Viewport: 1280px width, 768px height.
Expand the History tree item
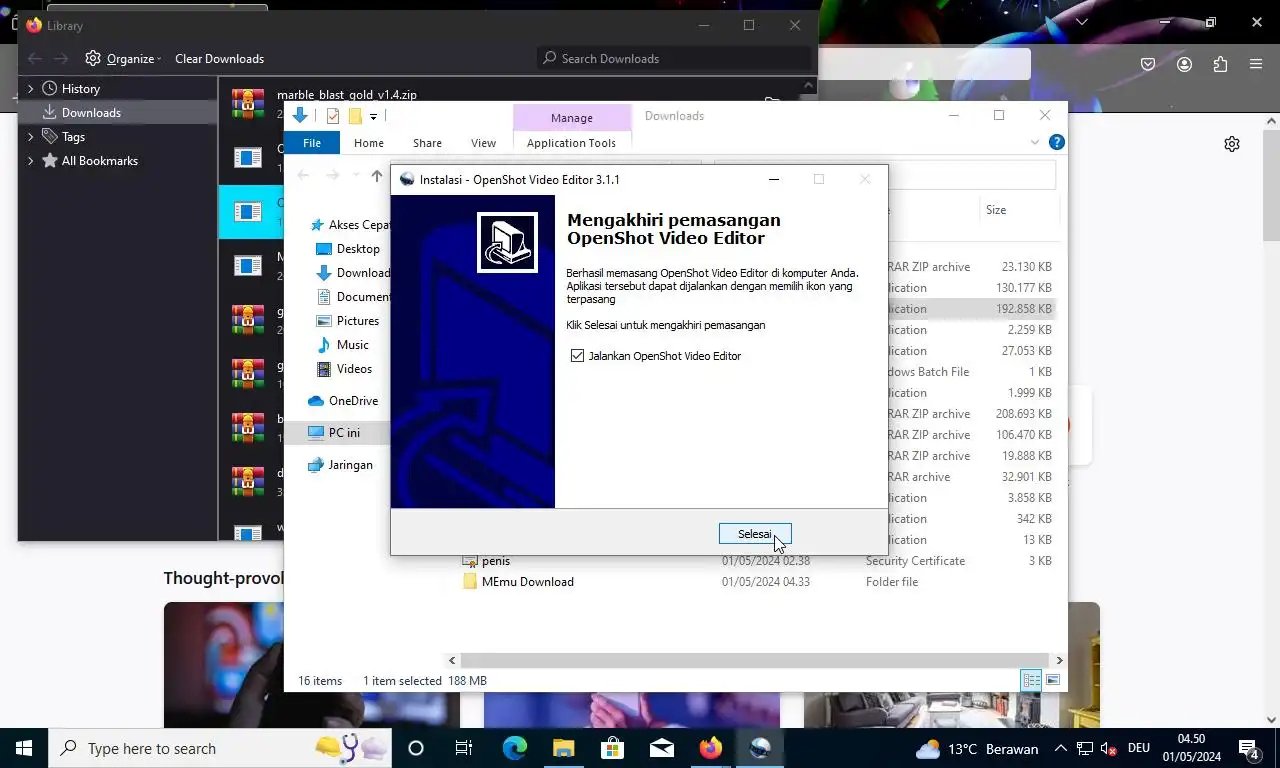coord(31,89)
